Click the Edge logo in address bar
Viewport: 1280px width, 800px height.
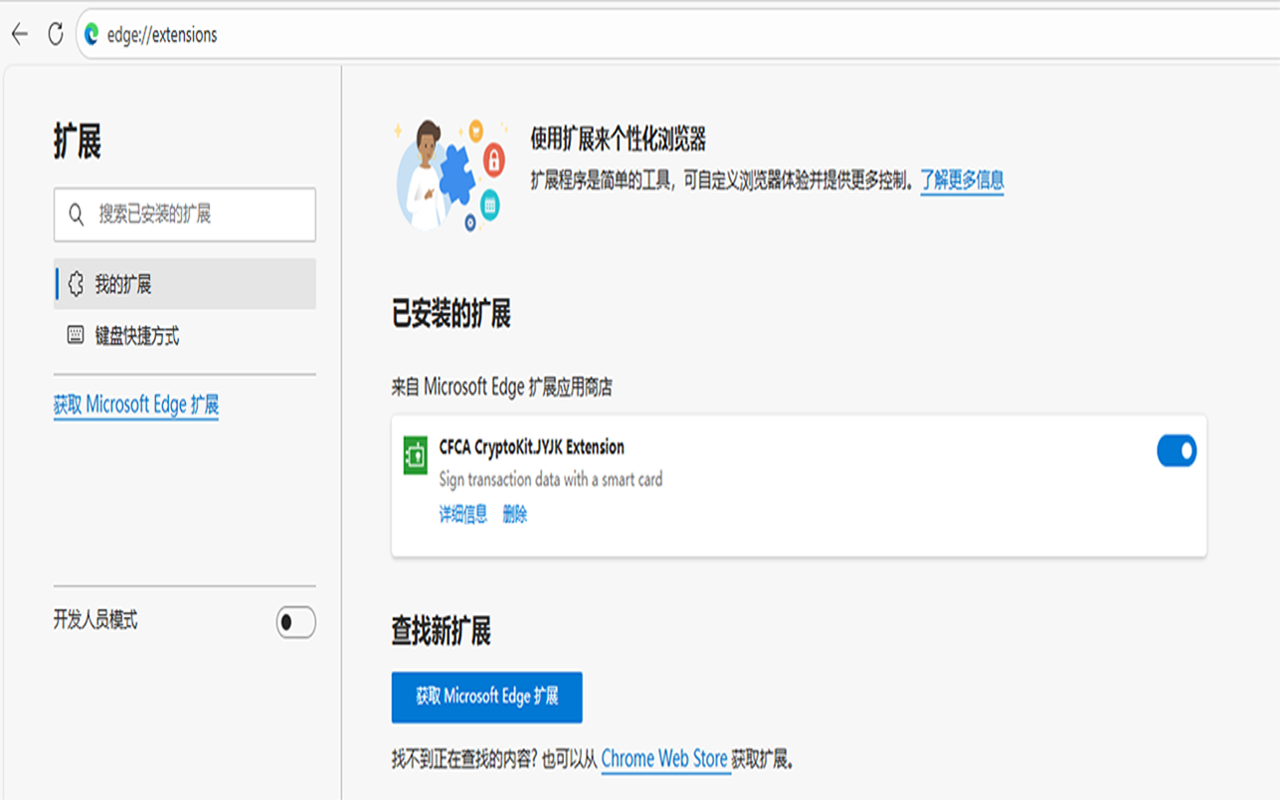coord(92,35)
